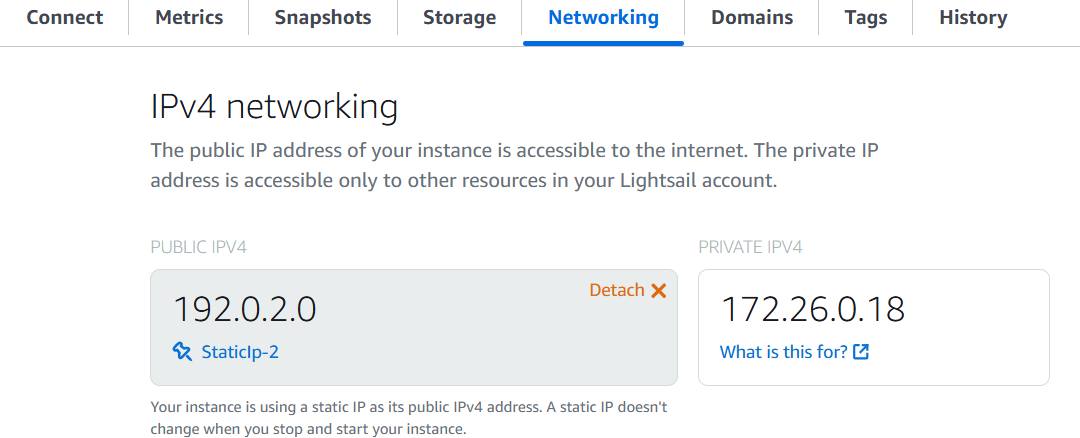The image size is (1080, 438).
Task: Open the Connect tab
Action: 64,18
